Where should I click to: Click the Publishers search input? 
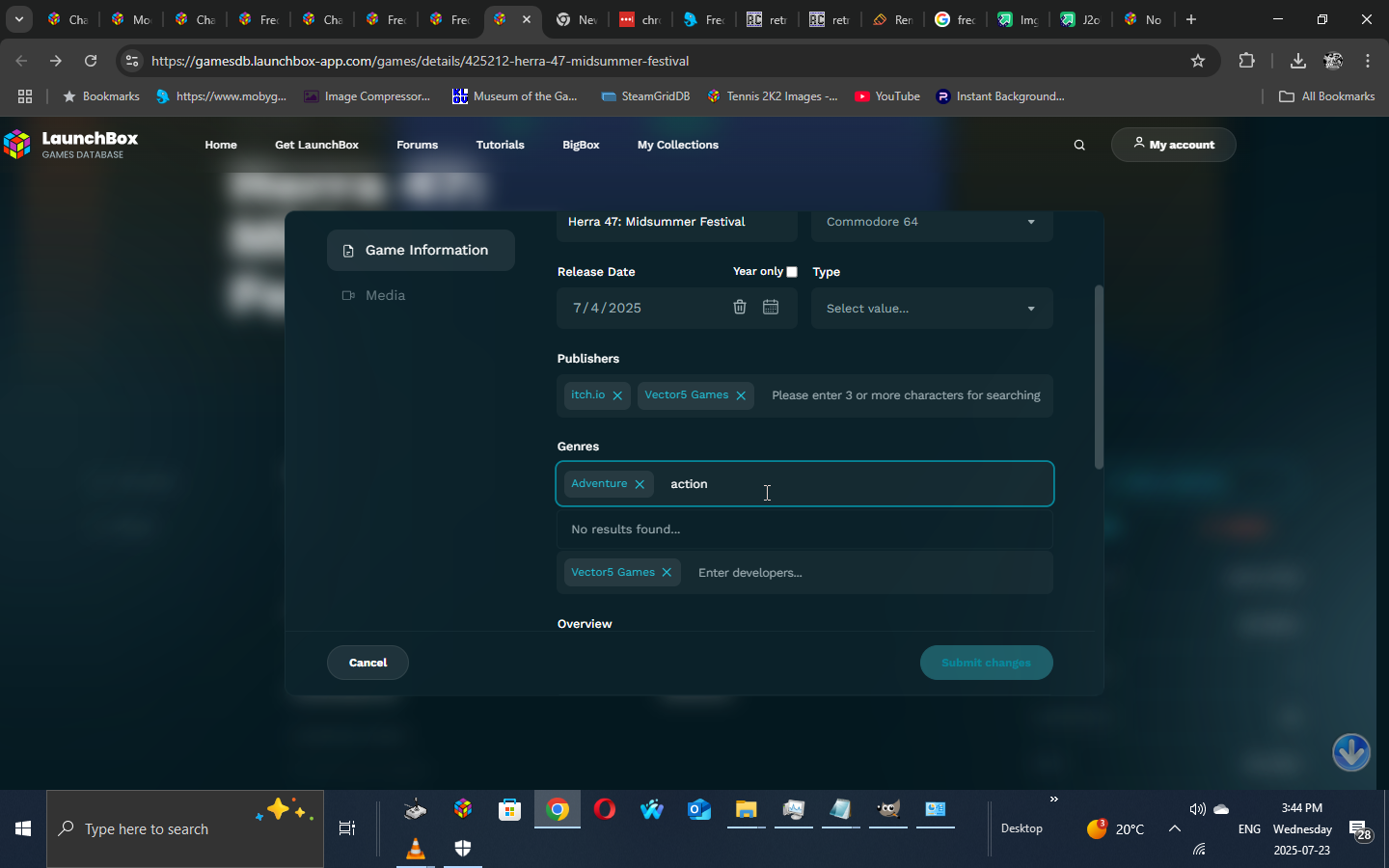tap(906, 395)
